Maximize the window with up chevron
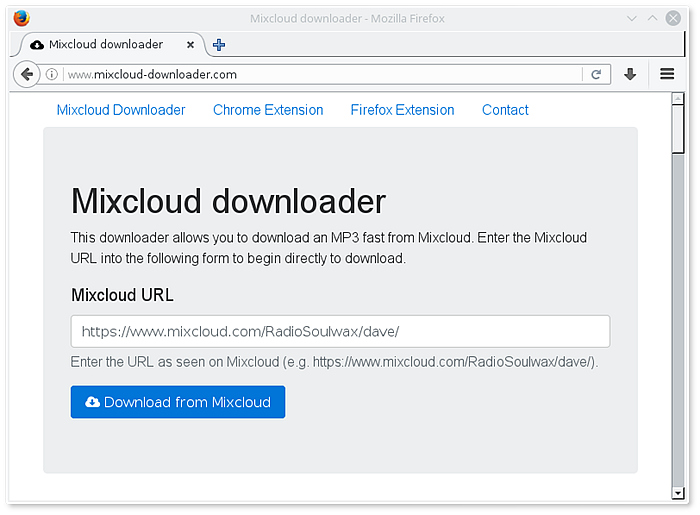Image resolution: width=700 pixels, height=515 pixels. 652,18
